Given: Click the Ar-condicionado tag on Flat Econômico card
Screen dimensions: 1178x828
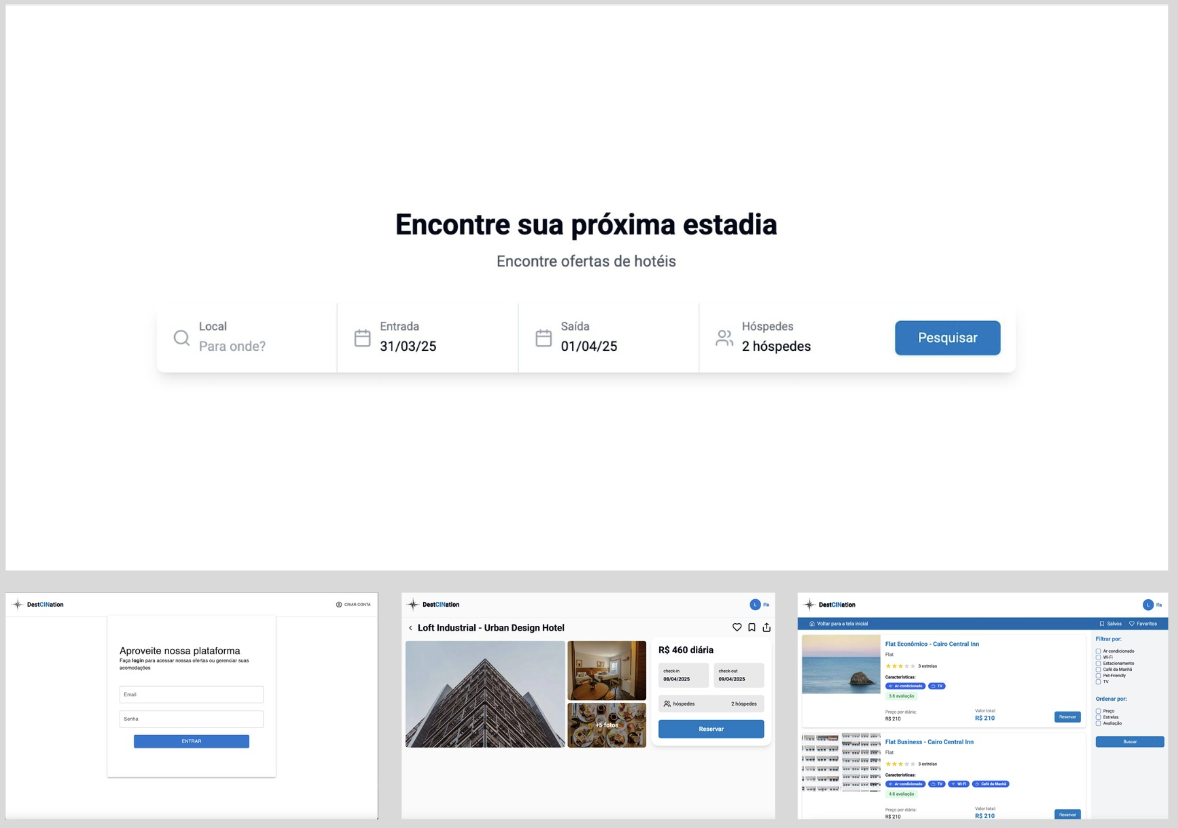Looking at the screenshot, I should click(905, 686).
